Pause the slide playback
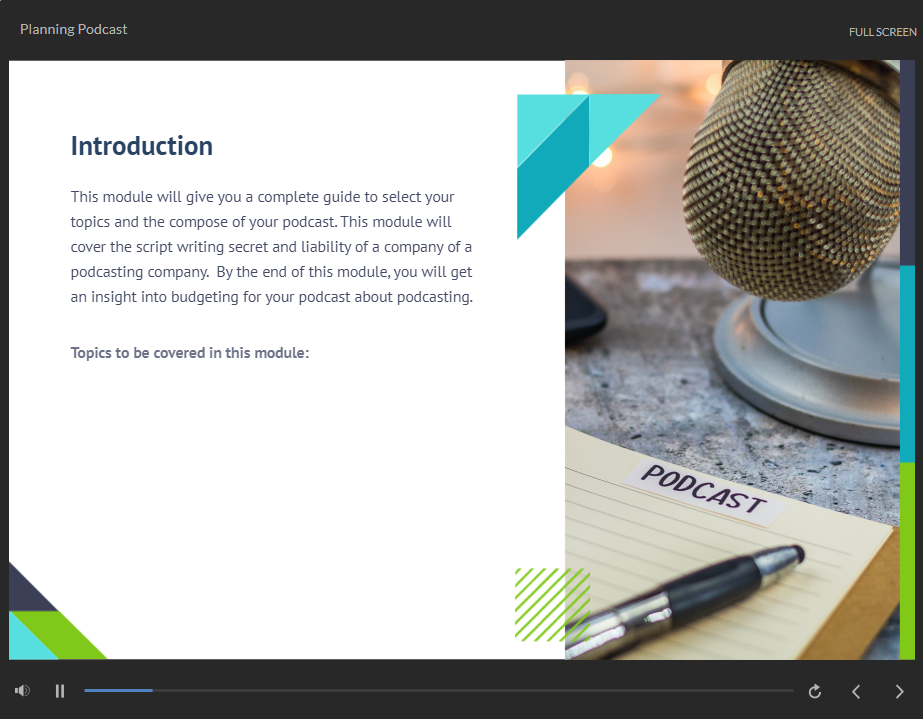Screen dimensions: 923x719 point(60,691)
